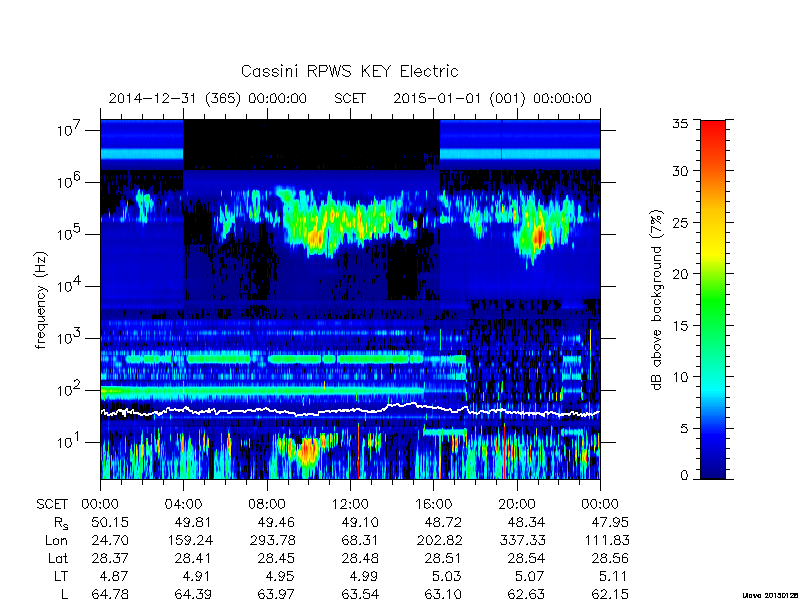Click the red emission peak near 21:00
Screen dimensions: 800x600
pyautogui.click(x=538, y=237)
